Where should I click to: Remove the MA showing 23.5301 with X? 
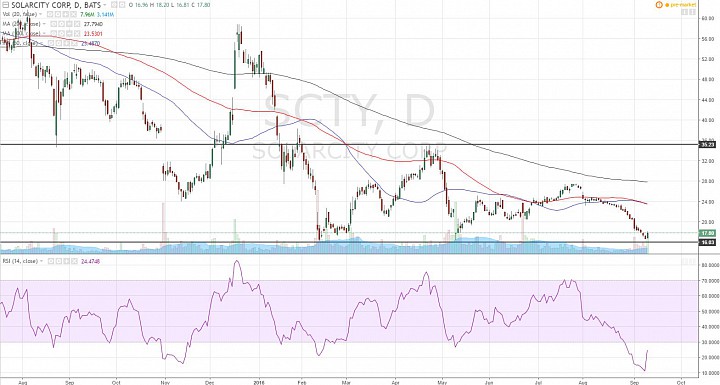coord(77,34)
